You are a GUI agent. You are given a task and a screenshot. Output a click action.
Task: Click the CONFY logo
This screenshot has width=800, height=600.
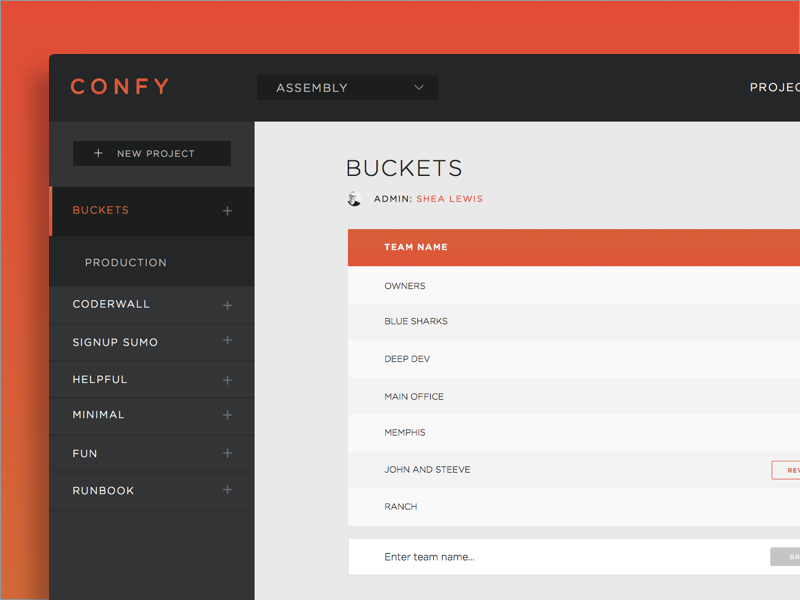(x=119, y=86)
